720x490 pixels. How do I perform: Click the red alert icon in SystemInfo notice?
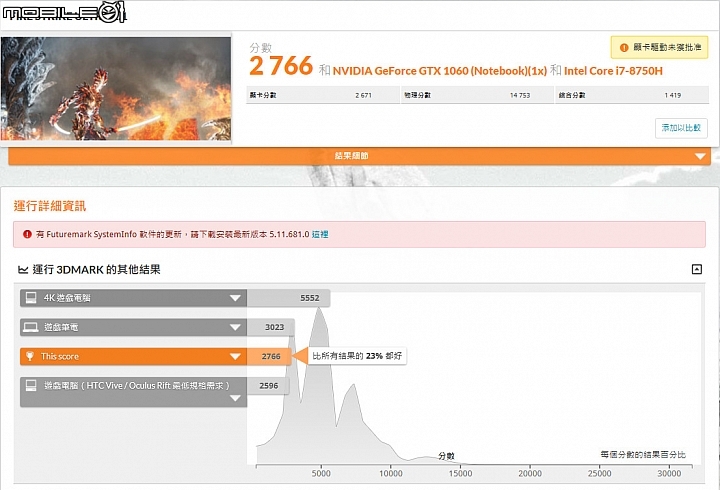(x=27, y=234)
